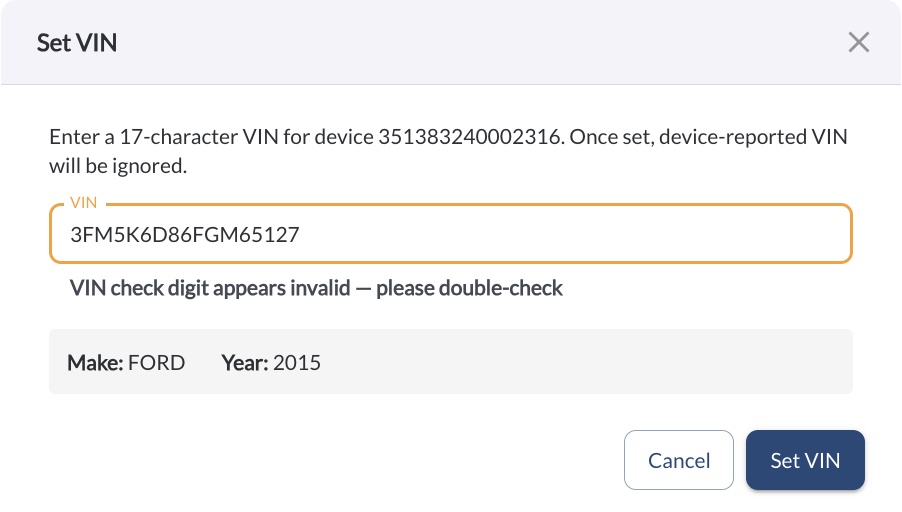902x512 pixels.
Task: Click the "FORD" make value
Action: pos(157,362)
